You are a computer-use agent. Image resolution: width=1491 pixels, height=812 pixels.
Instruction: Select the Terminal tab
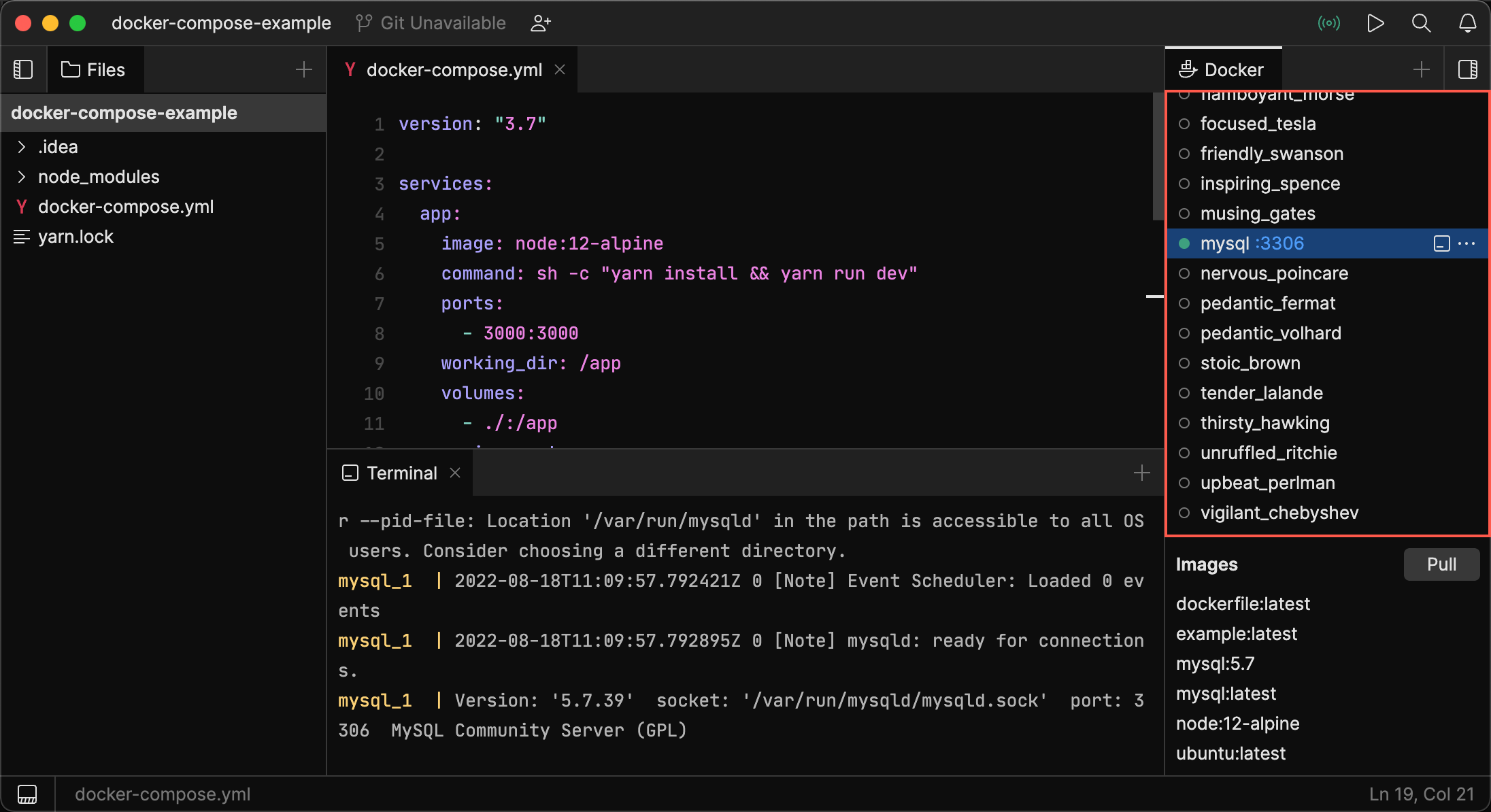[391, 473]
